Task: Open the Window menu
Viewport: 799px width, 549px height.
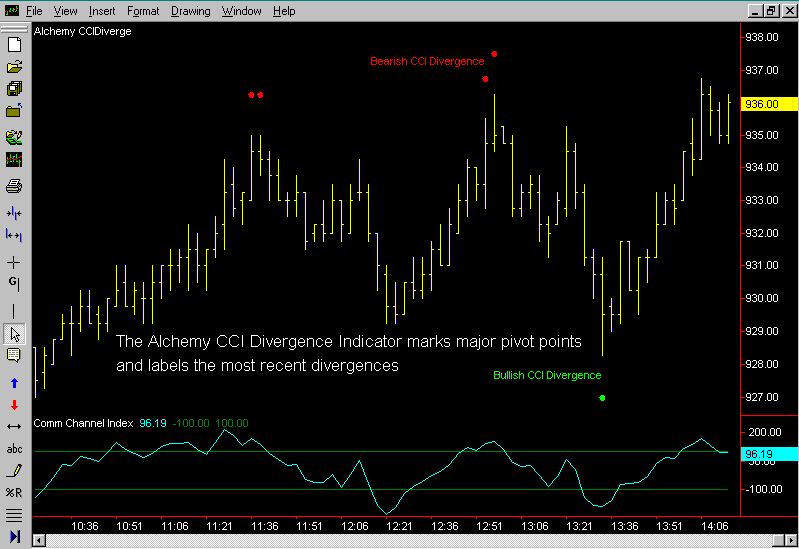Action: pos(242,11)
